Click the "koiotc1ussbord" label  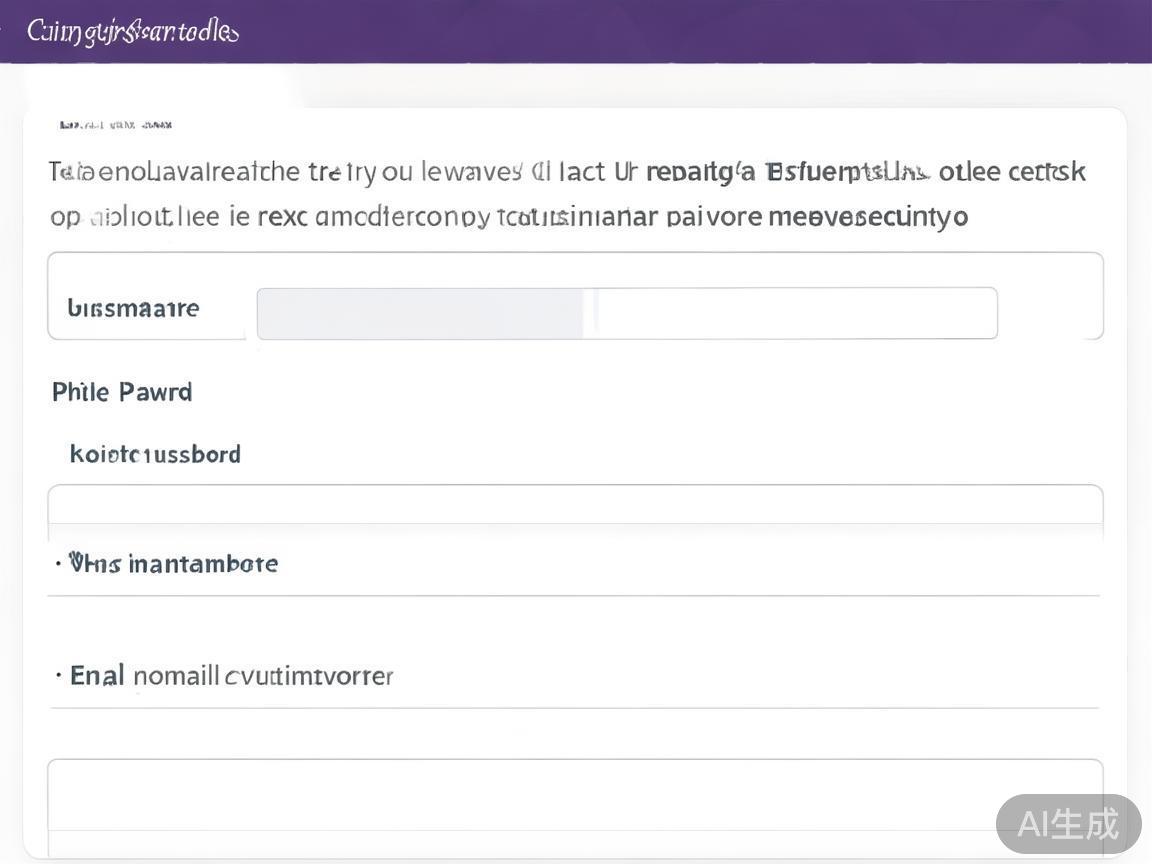tap(155, 454)
